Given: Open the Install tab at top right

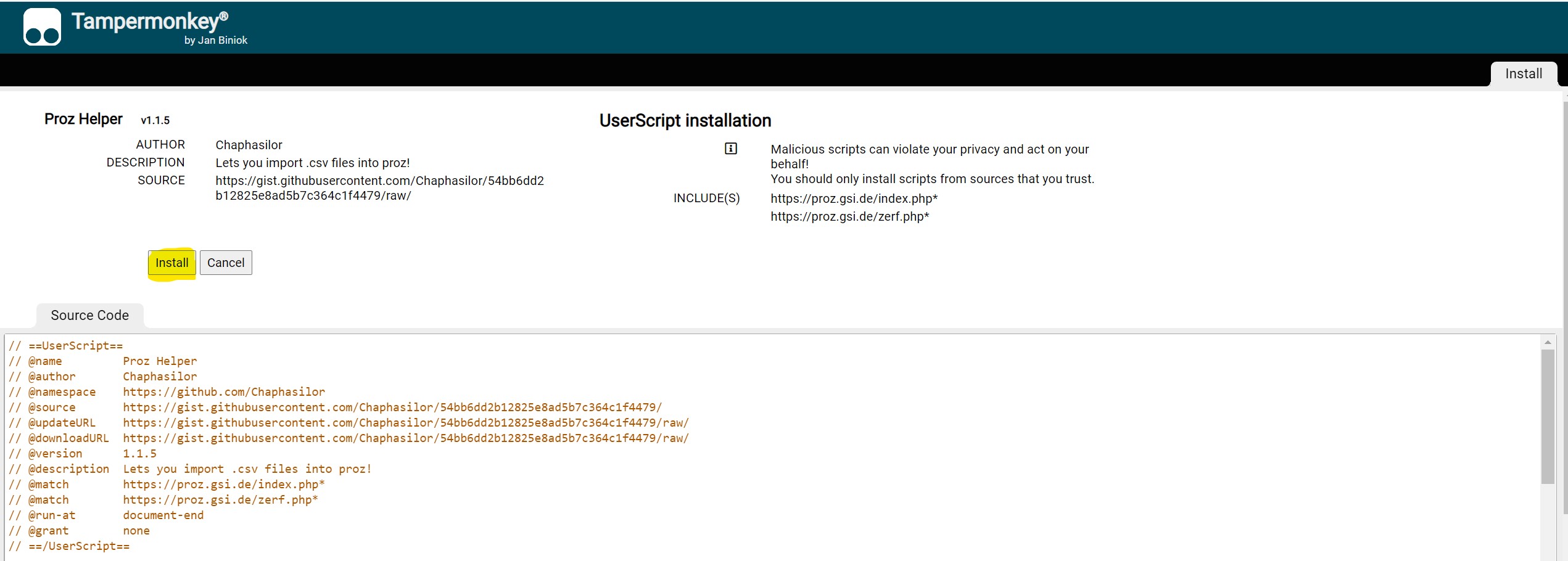Looking at the screenshot, I should 1523,74.
